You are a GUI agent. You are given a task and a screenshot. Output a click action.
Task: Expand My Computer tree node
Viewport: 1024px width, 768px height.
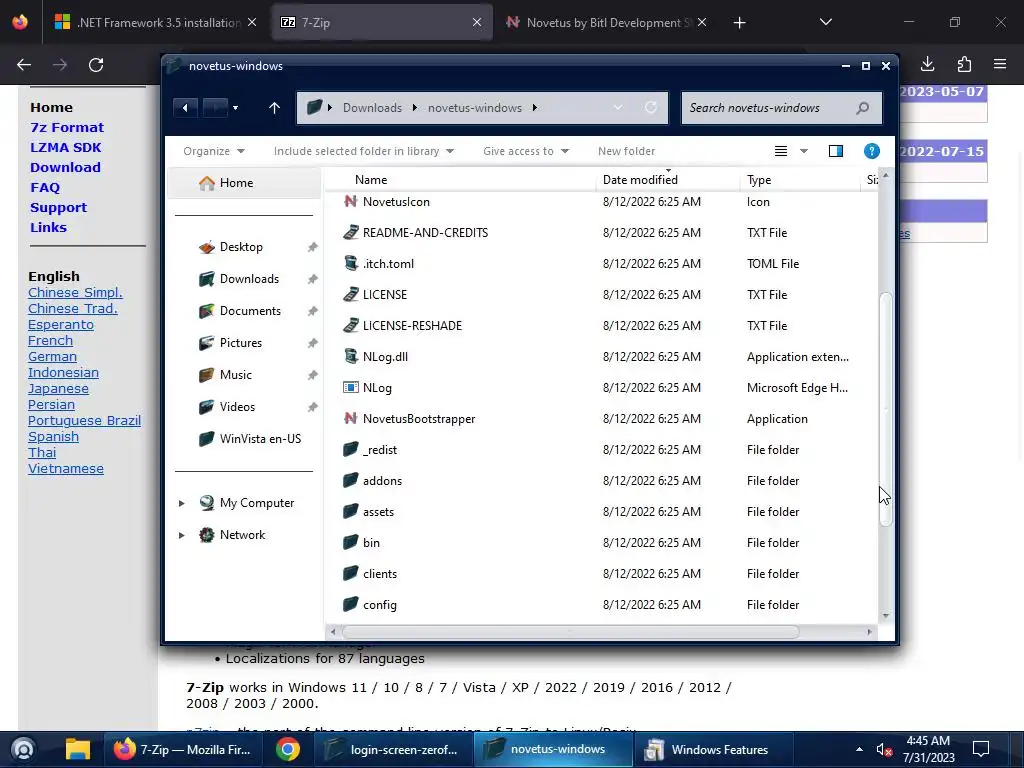click(182, 503)
